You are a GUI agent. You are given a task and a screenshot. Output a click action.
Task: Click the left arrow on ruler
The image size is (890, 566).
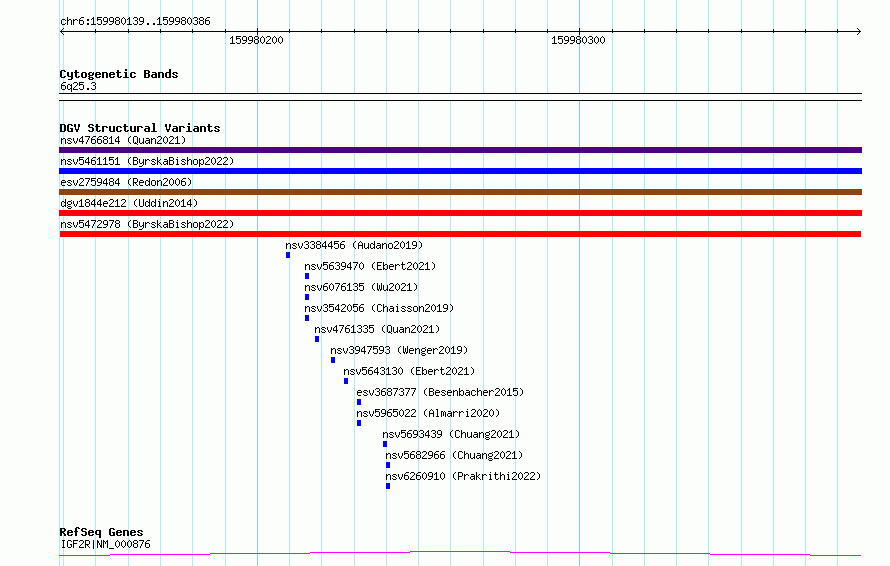(62, 32)
